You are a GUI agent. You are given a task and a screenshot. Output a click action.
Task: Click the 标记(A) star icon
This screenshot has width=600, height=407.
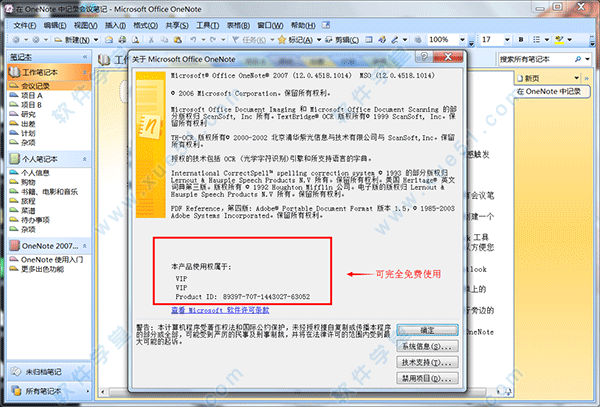coord(282,40)
